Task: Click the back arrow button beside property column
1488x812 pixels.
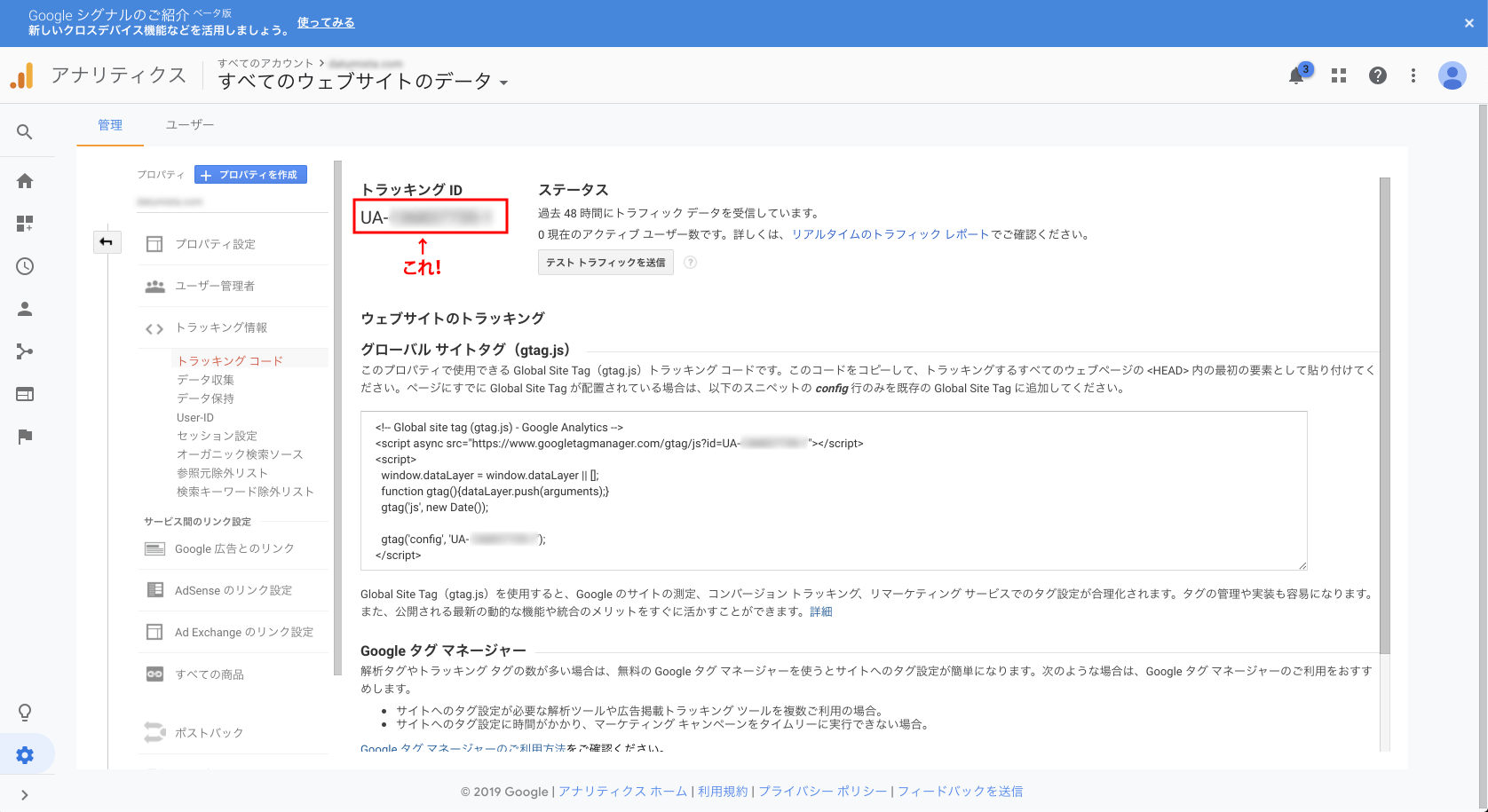Action: pos(107,241)
